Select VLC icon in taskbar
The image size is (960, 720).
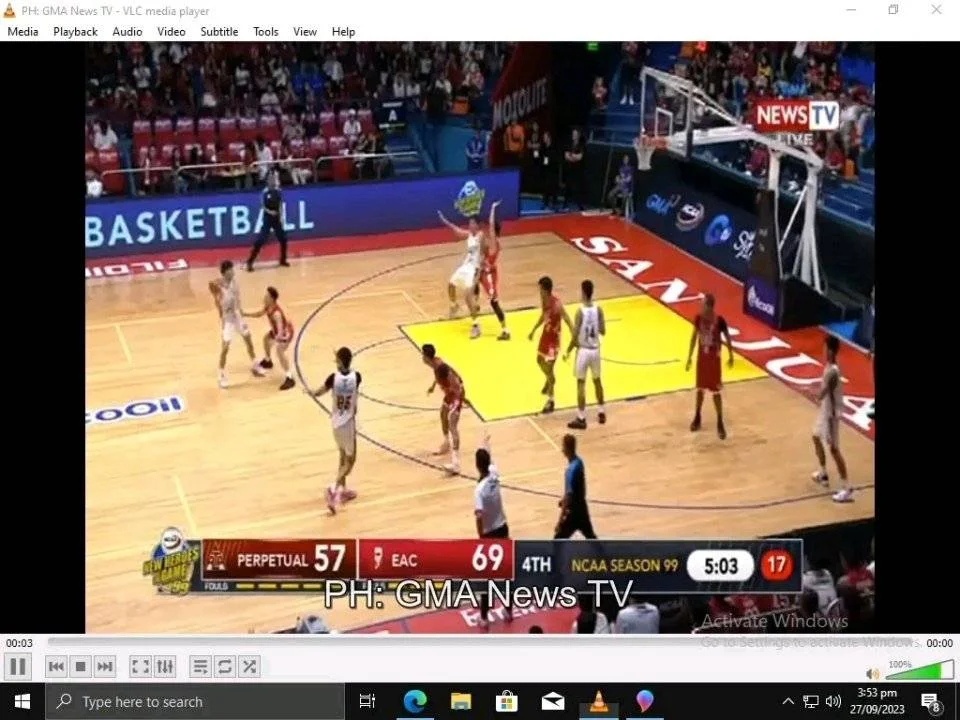598,702
